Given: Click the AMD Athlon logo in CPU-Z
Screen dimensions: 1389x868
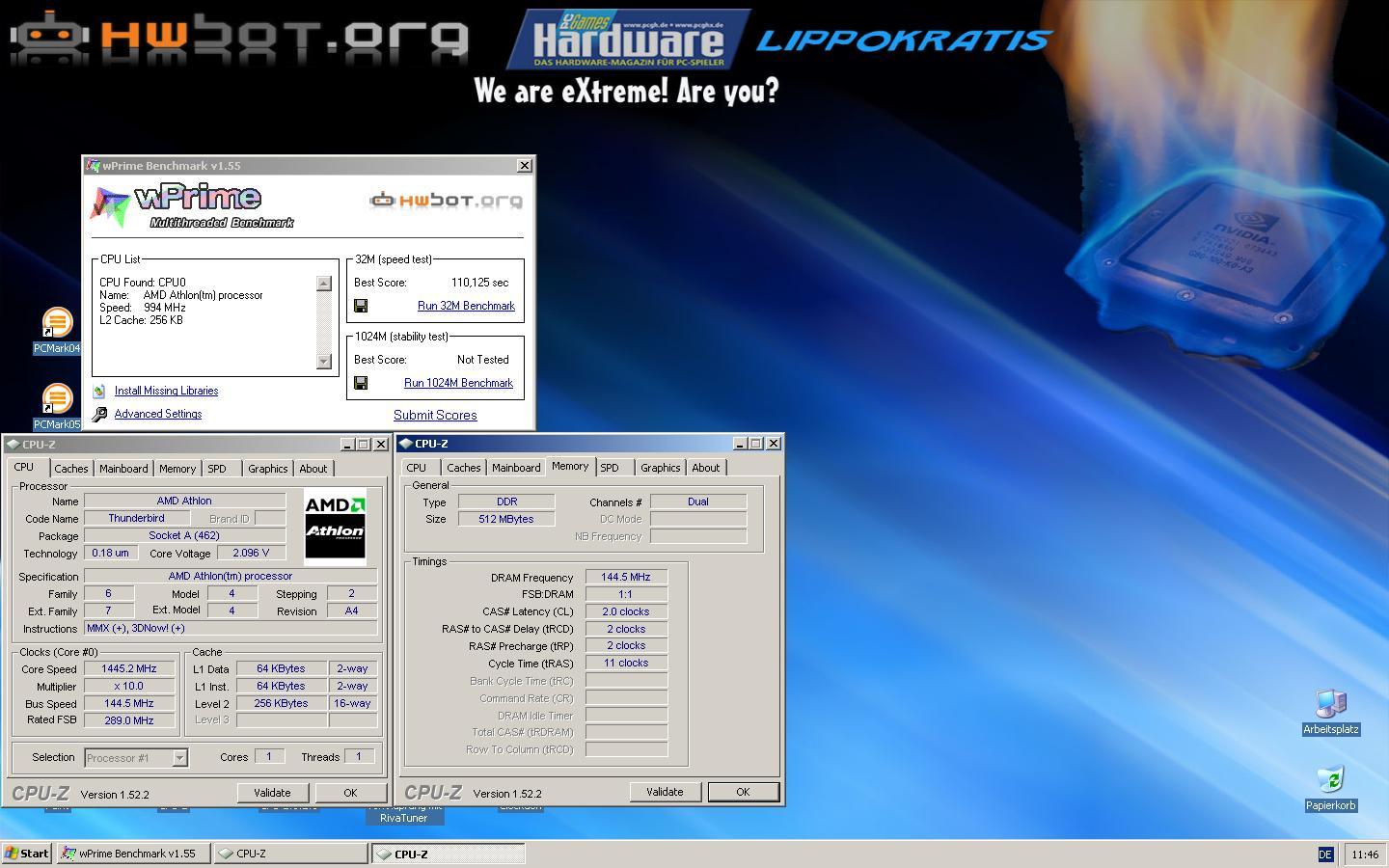Looking at the screenshot, I should click(335, 528).
